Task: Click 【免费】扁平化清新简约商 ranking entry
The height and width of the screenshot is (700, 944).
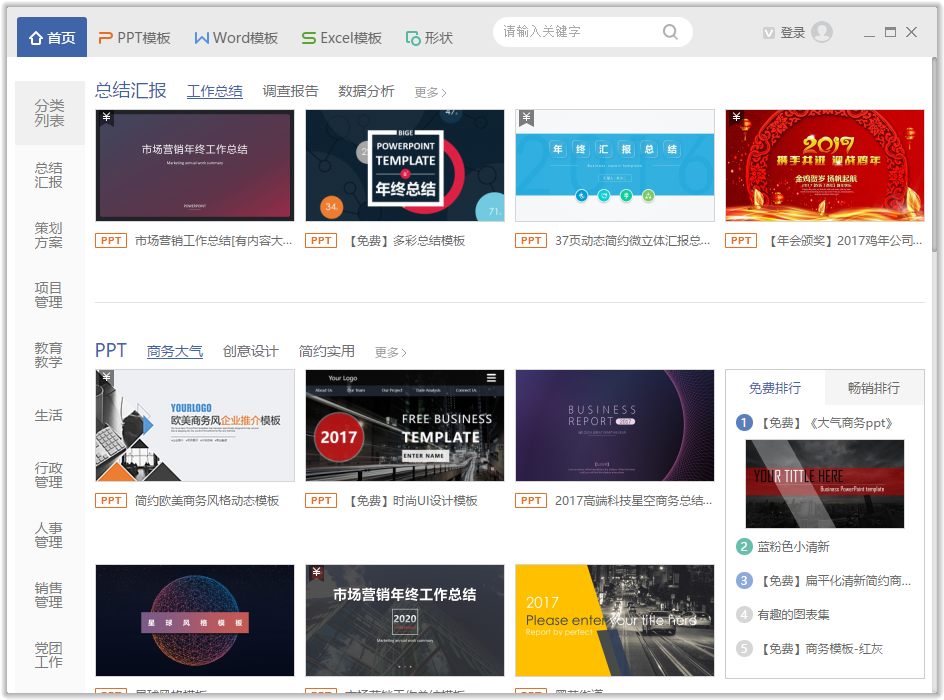Action: 835,581
